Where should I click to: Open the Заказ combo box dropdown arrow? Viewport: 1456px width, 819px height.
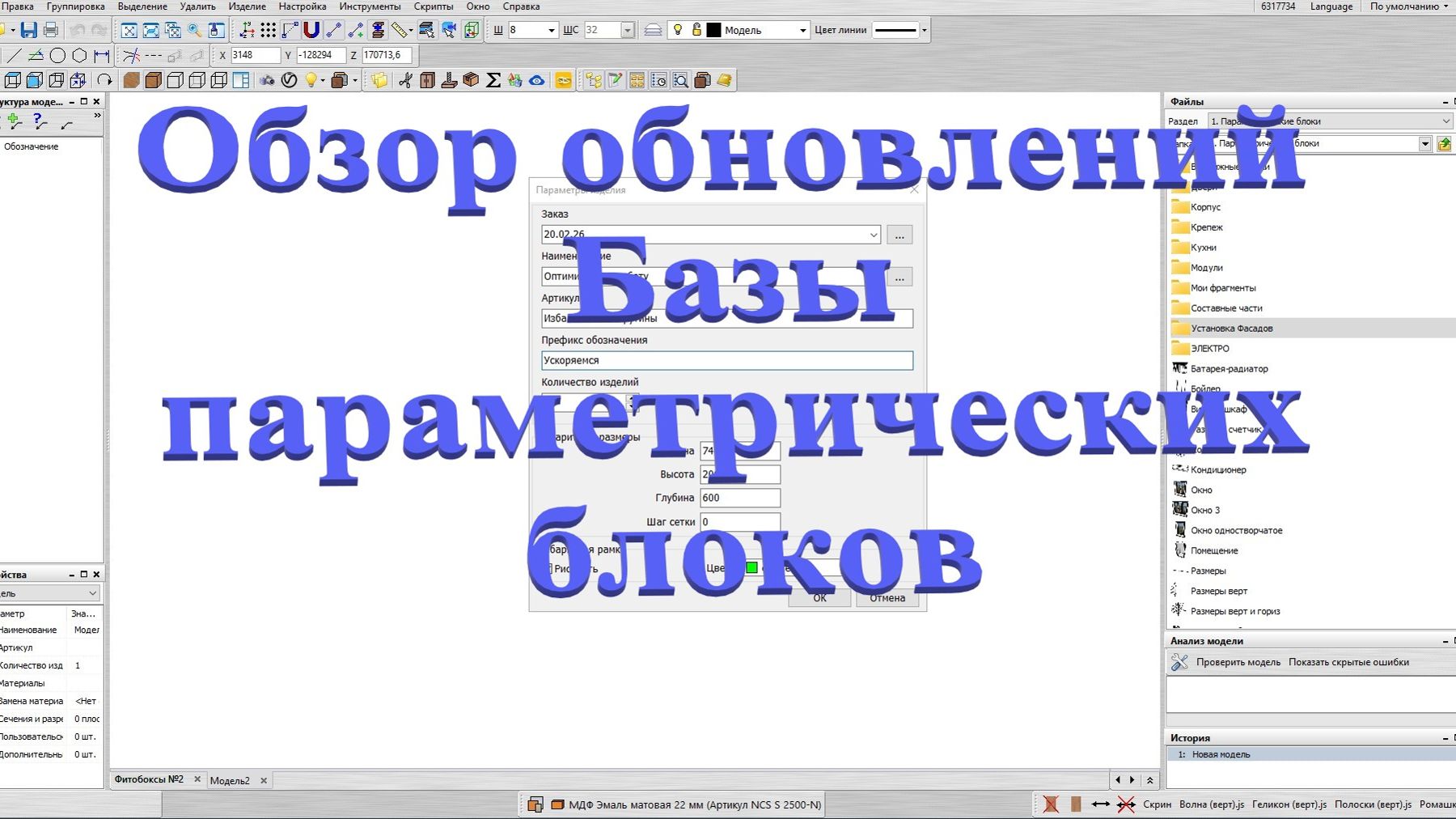click(x=874, y=235)
